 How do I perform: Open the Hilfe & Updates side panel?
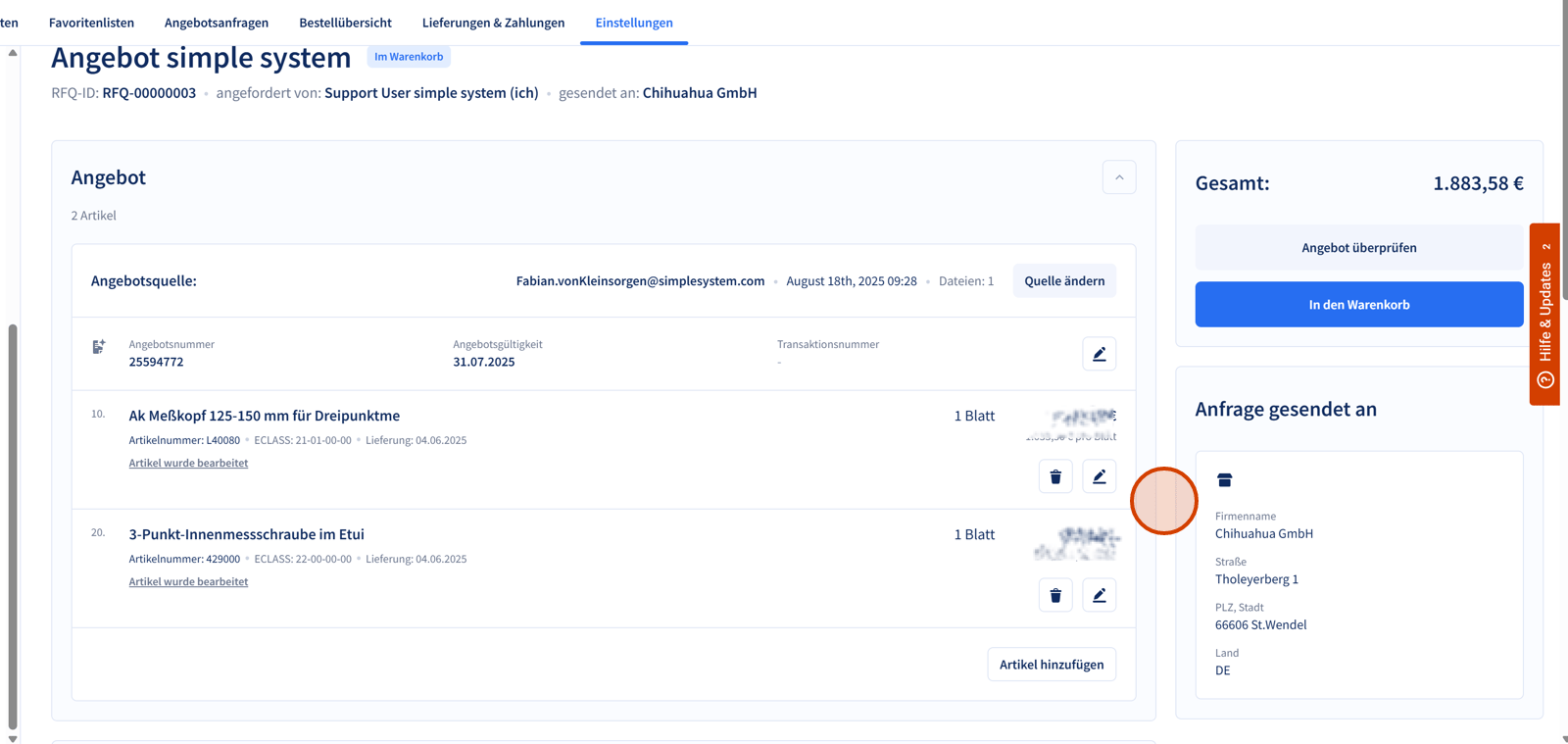click(1544, 314)
